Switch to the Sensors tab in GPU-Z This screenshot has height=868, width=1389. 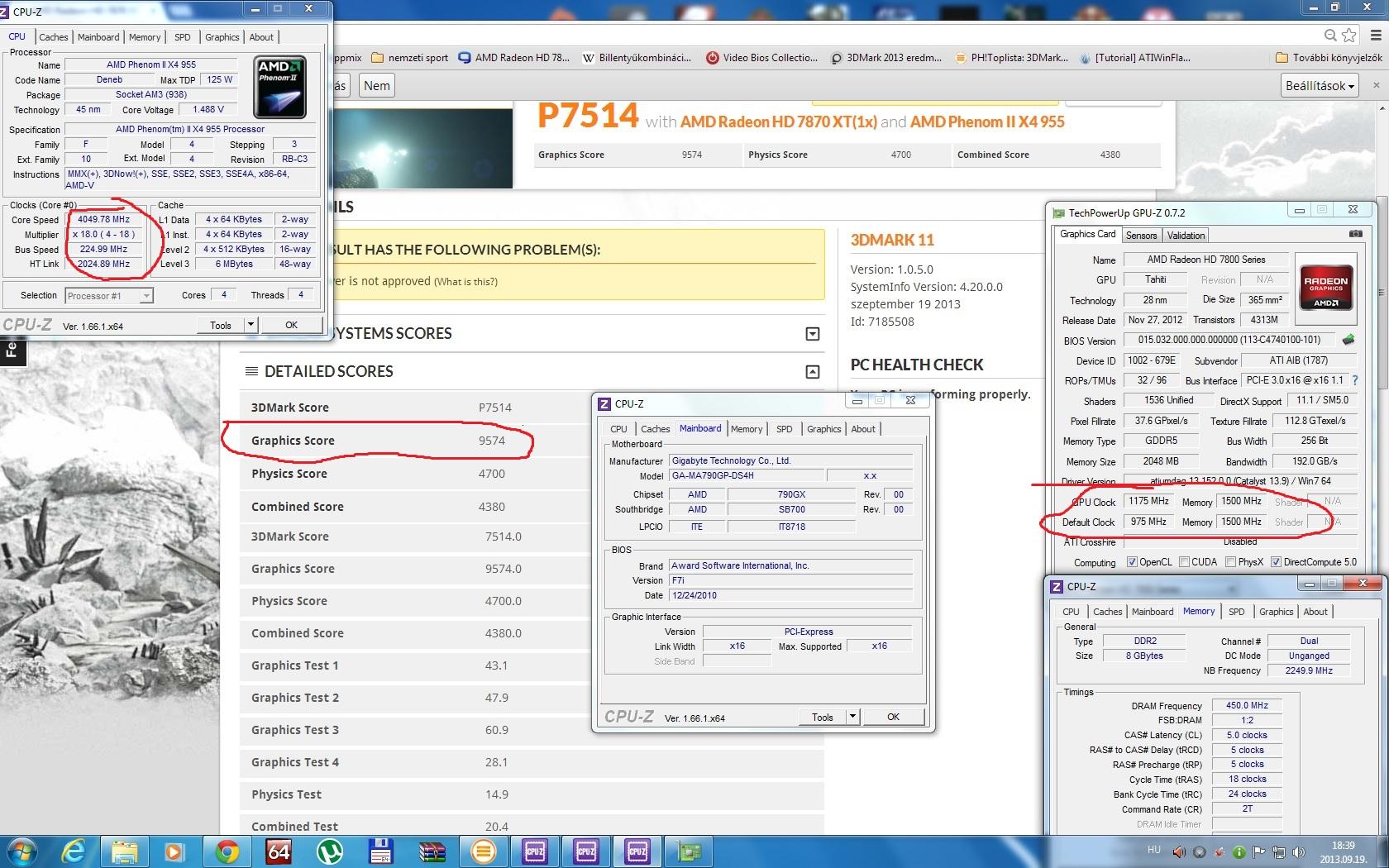[1141, 236]
